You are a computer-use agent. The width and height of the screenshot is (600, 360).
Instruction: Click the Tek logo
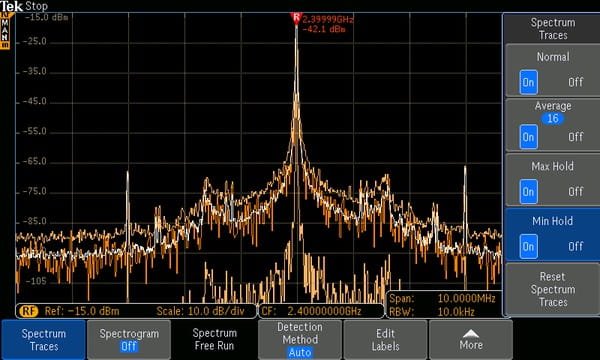11,6
